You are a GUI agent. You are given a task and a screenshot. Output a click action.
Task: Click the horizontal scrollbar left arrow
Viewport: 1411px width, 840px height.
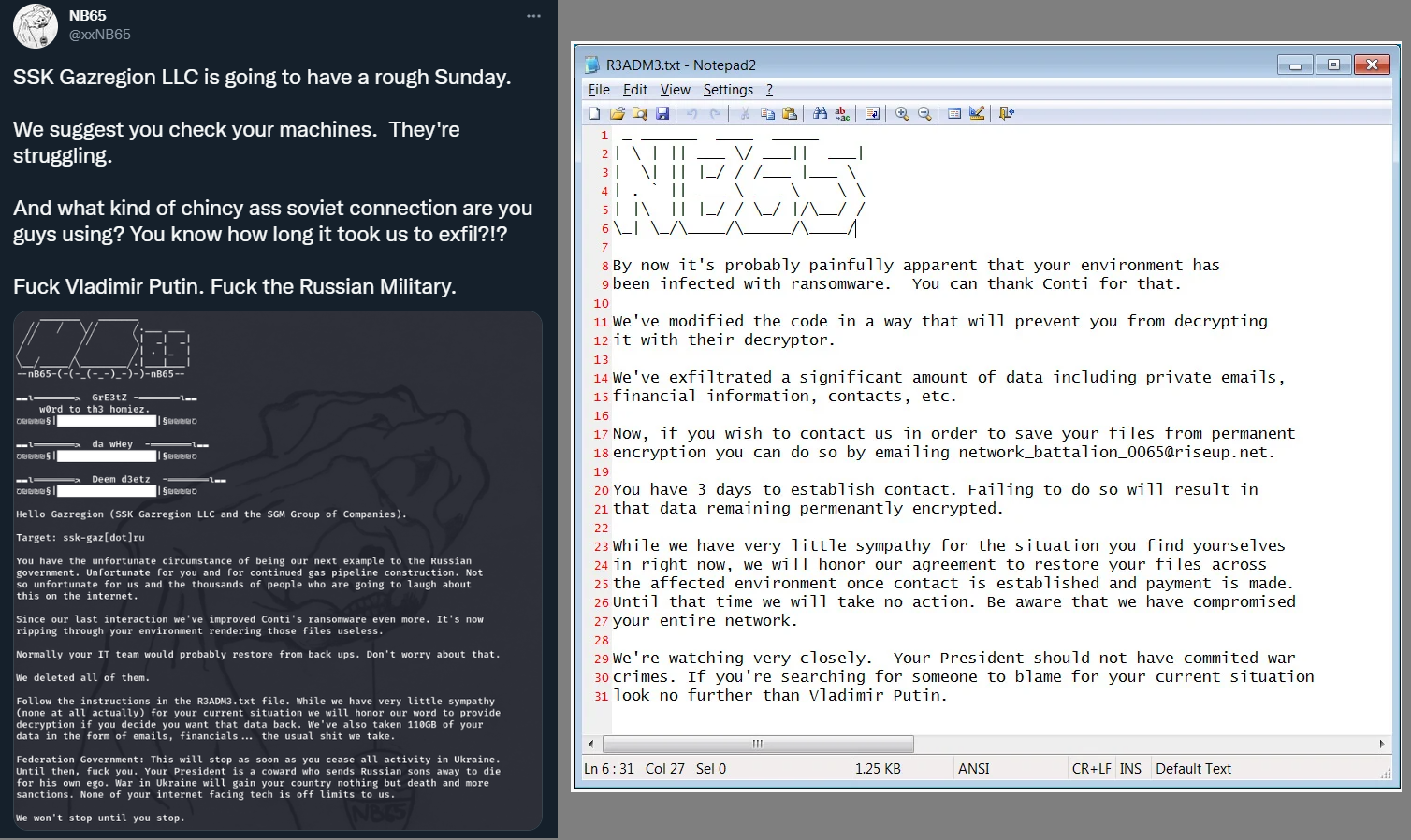[x=590, y=744]
